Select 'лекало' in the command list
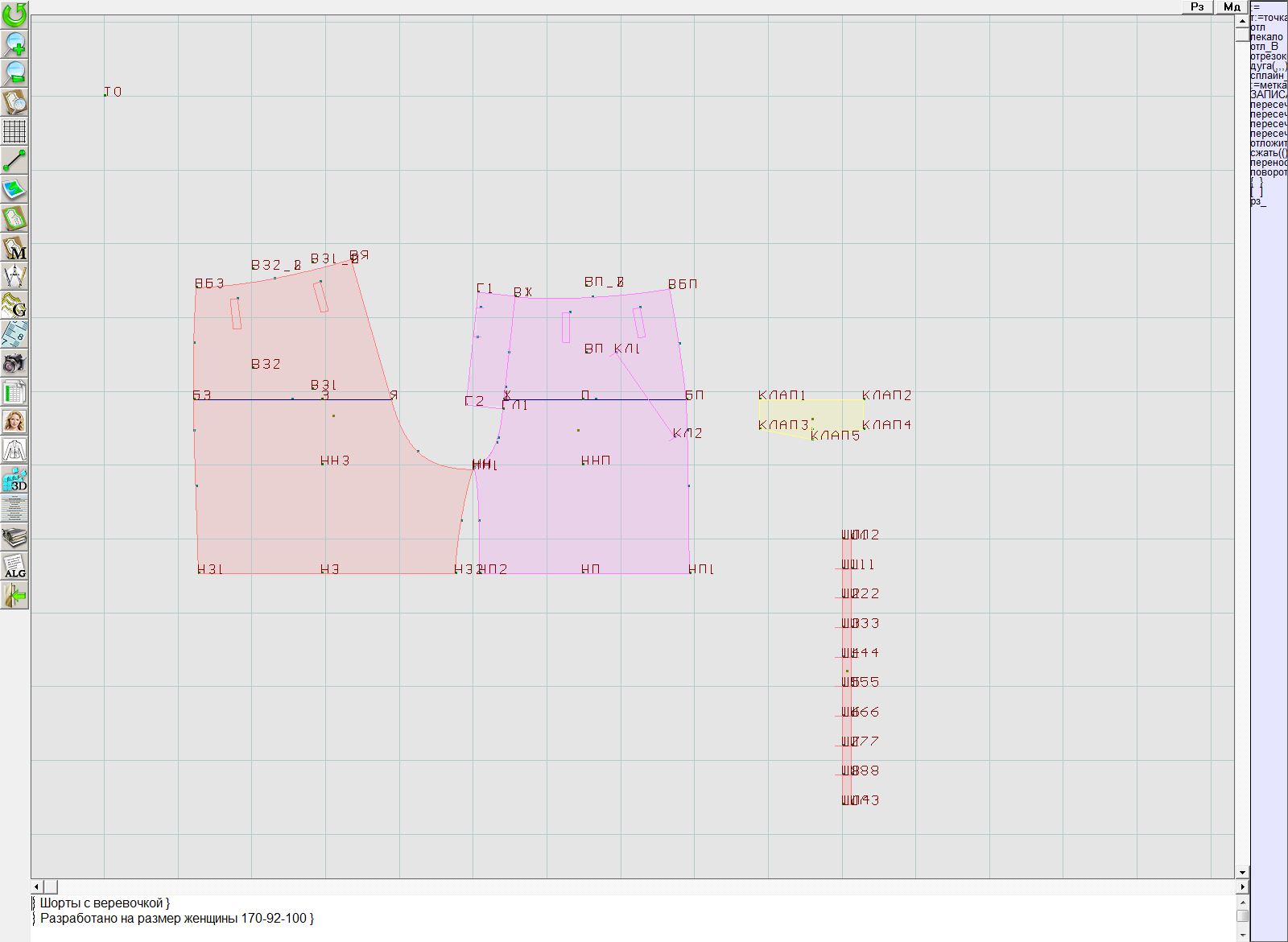The image size is (1288, 942). [1267, 37]
